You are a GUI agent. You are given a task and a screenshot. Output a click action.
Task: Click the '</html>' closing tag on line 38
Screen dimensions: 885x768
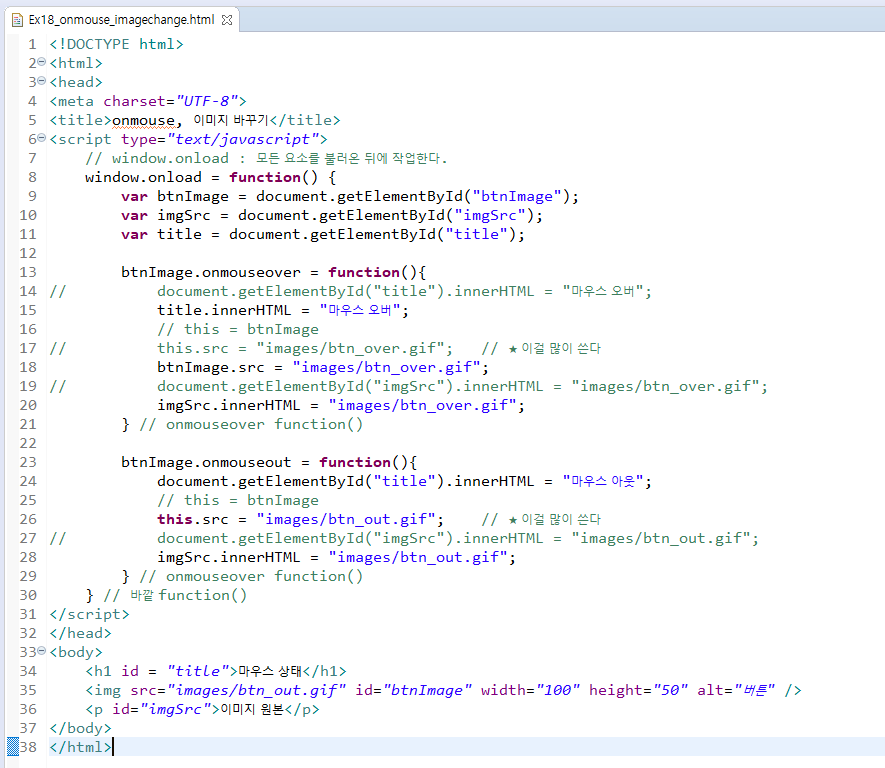(x=80, y=747)
